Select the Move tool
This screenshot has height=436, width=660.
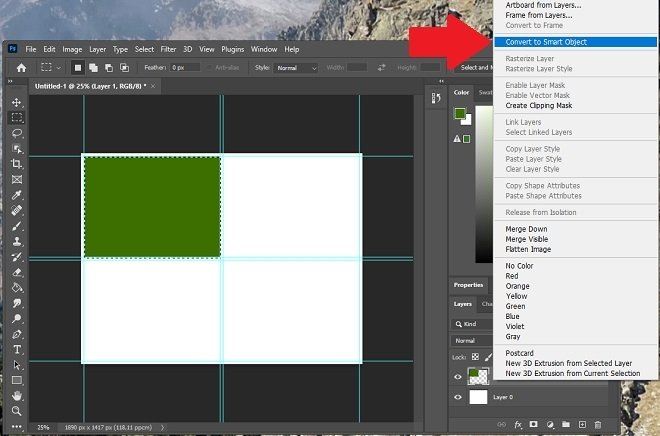[17, 102]
